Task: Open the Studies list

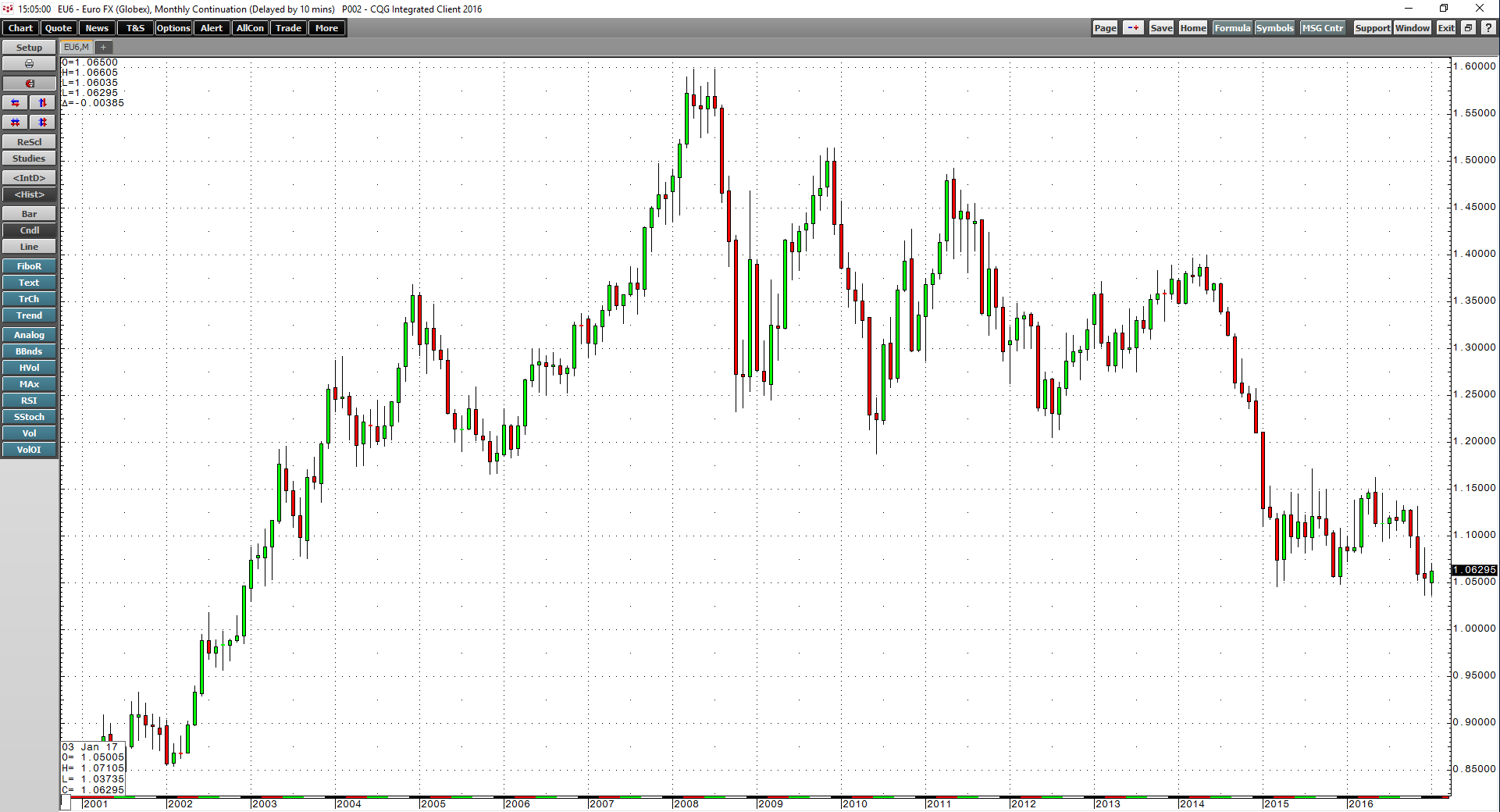Action: click(x=29, y=158)
